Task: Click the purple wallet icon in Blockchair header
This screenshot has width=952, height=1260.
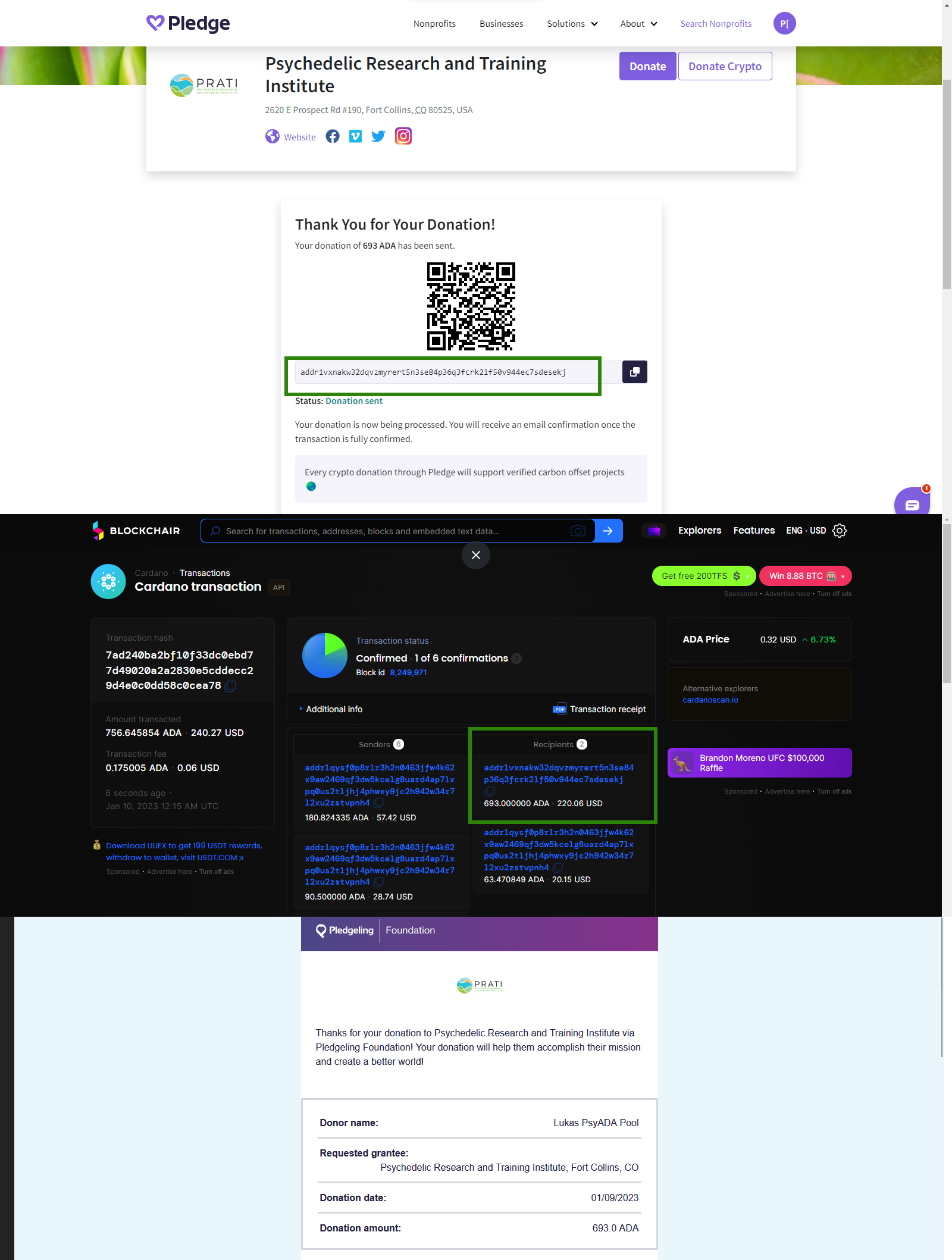Action: (654, 531)
